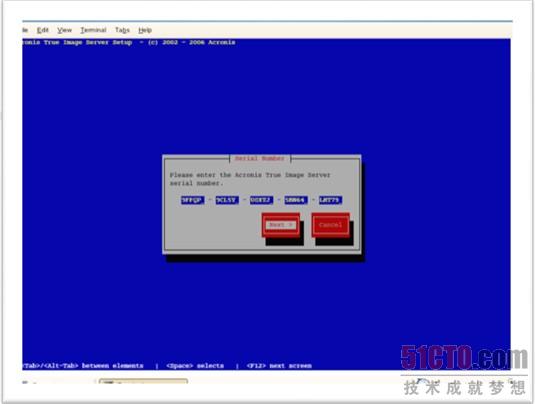The height and width of the screenshot is (404, 535).
Task: Click the Next button in Serial Number dialog
Action: pyautogui.click(x=281, y=225)
